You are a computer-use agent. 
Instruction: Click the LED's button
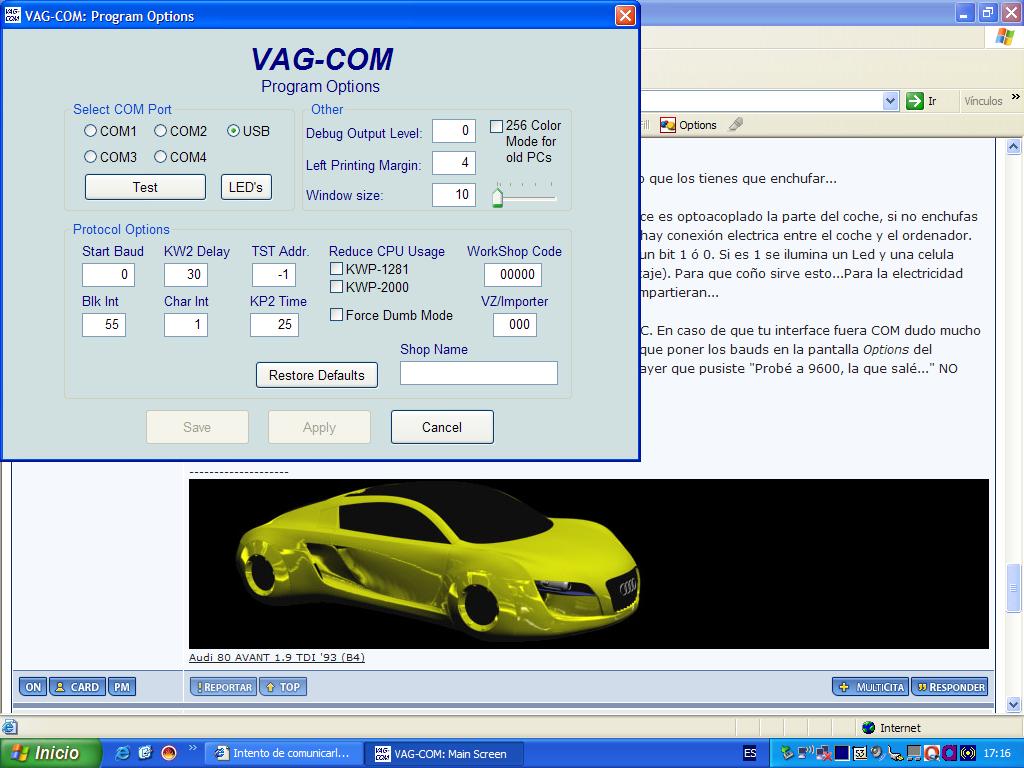coord(246,187)
